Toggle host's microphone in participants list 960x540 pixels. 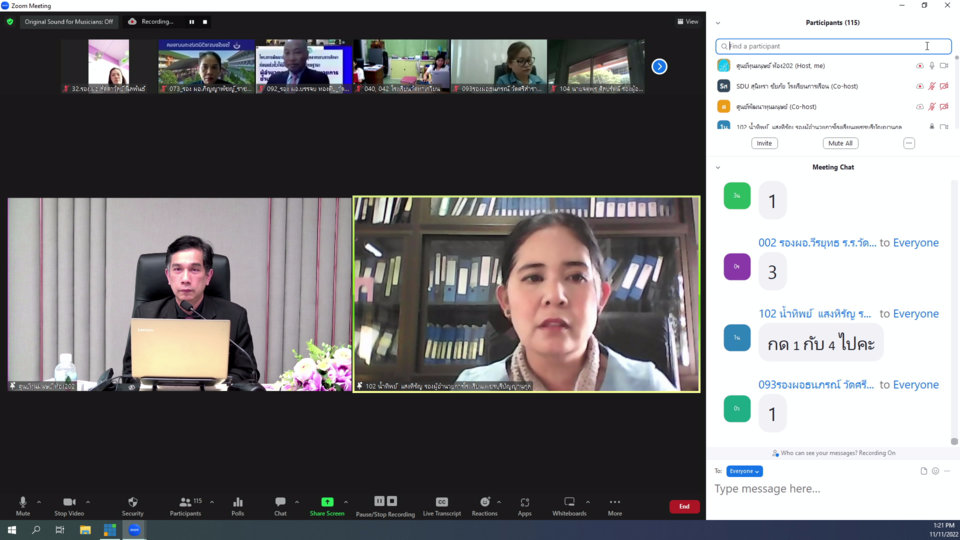pos(932,66)
